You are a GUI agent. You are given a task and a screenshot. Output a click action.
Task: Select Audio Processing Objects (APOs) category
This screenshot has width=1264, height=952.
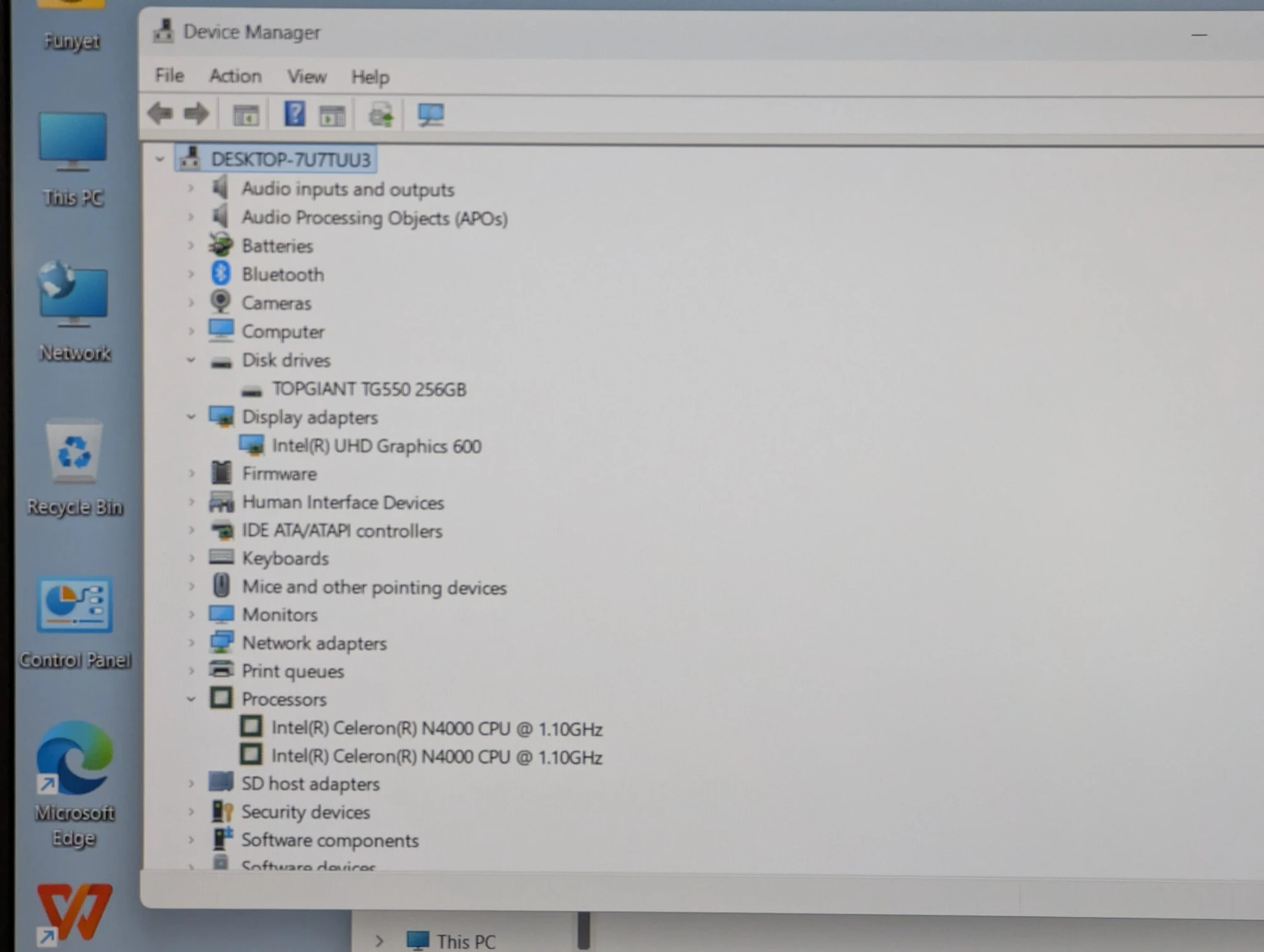[375, 218]
